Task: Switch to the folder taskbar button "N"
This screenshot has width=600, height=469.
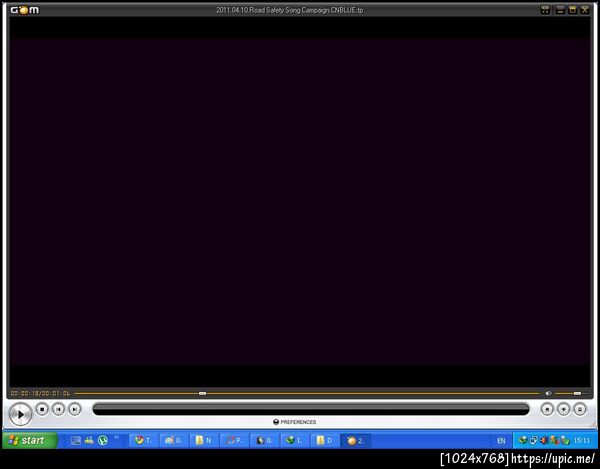Action: pos(204,440)
